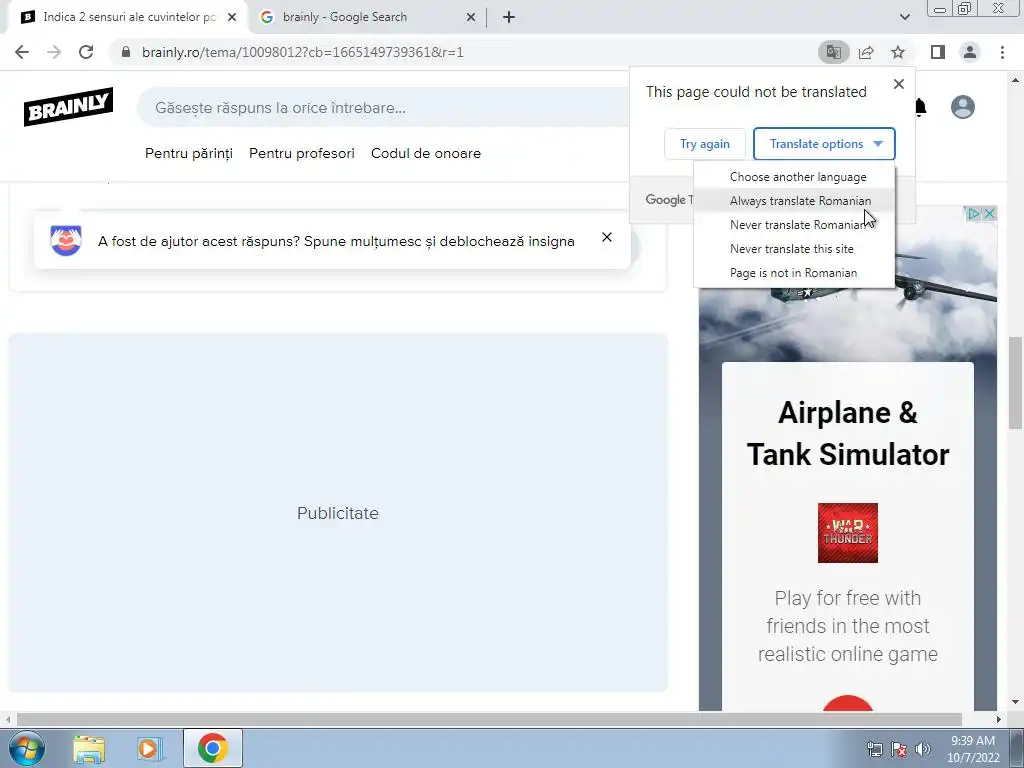Dismiss the 'A fost de ajutor' banner
The width and height of the screenshot is (1024, 768).
click(x=607, y=237)
